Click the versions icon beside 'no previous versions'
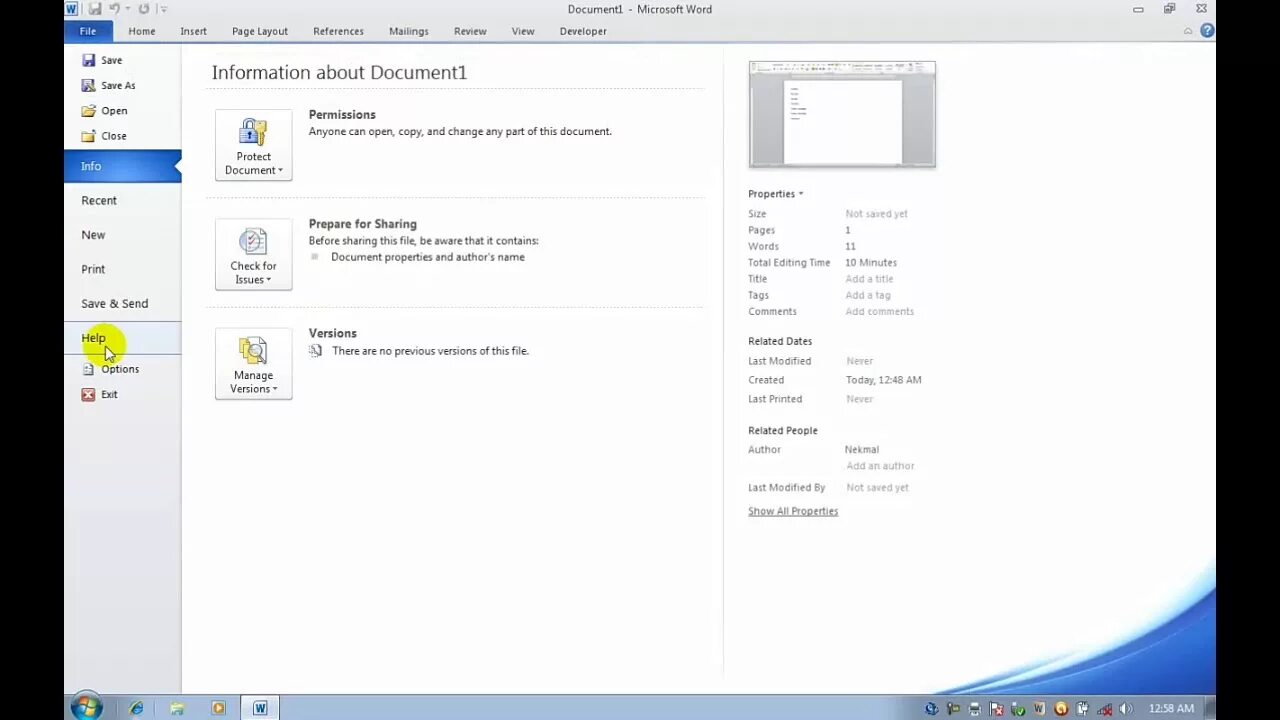This screenshot has height=720, width=1280. (x=315, y=351)
